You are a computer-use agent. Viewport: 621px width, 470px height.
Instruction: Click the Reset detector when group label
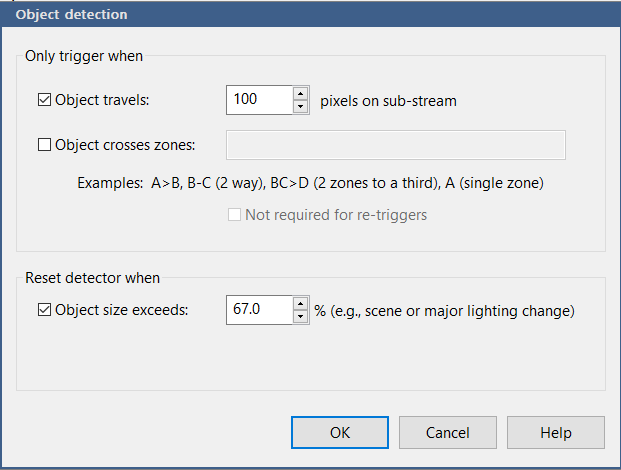pyautogui.click(x=92, y=277)
